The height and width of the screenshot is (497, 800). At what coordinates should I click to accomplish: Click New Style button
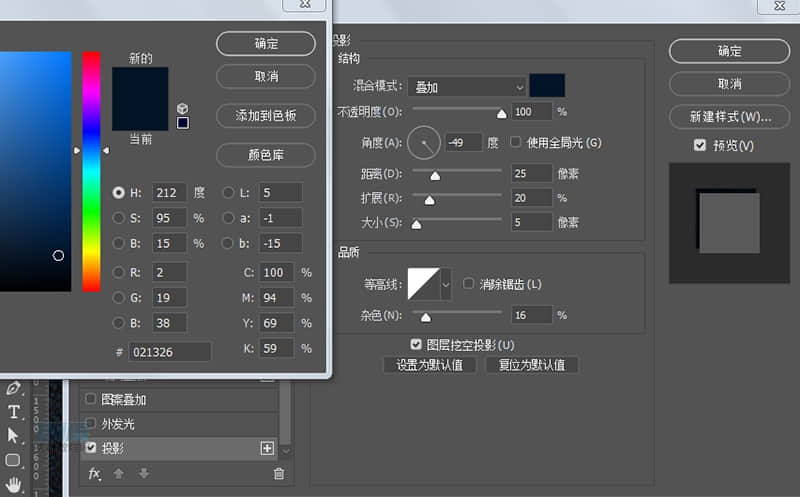point(729,117)
